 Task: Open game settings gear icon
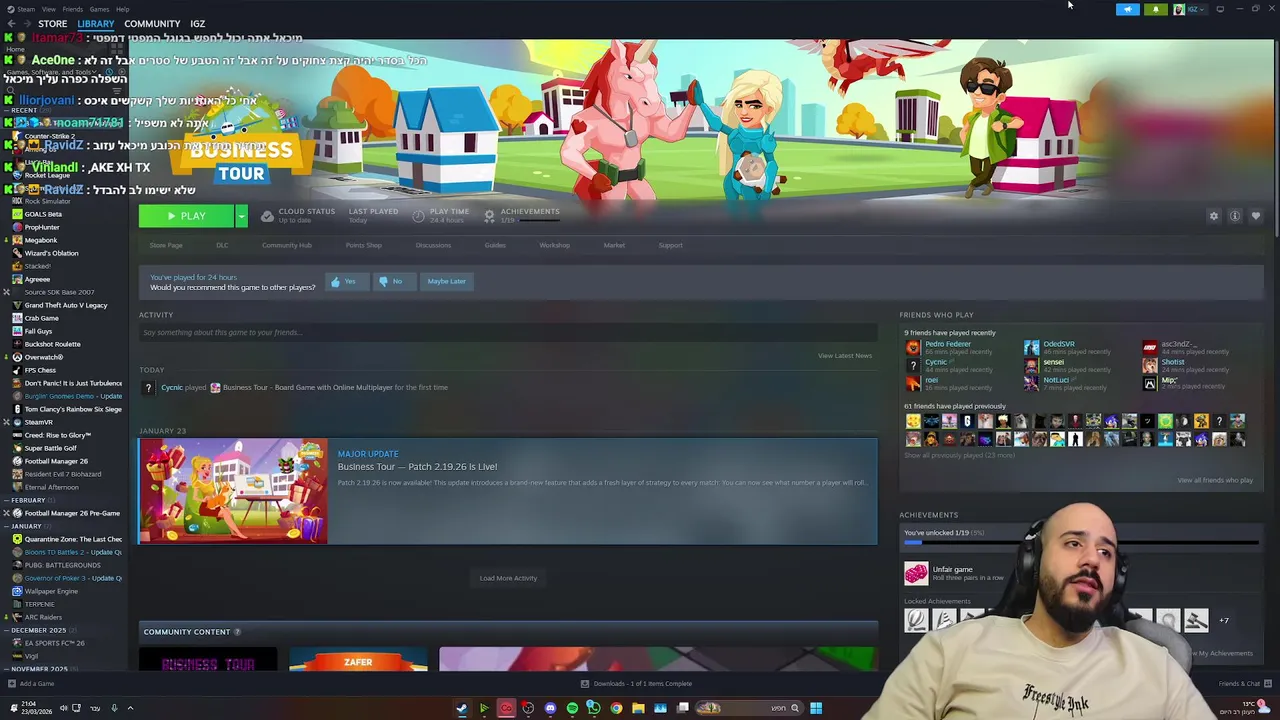click(1214, 216)
